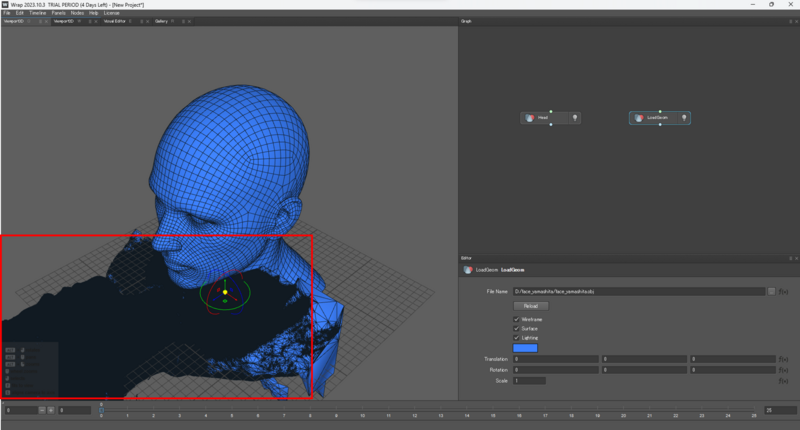Click the f(x) expression icon beside Scale
The height and width of the screenshot is (430, 800).
coord(783,380)
